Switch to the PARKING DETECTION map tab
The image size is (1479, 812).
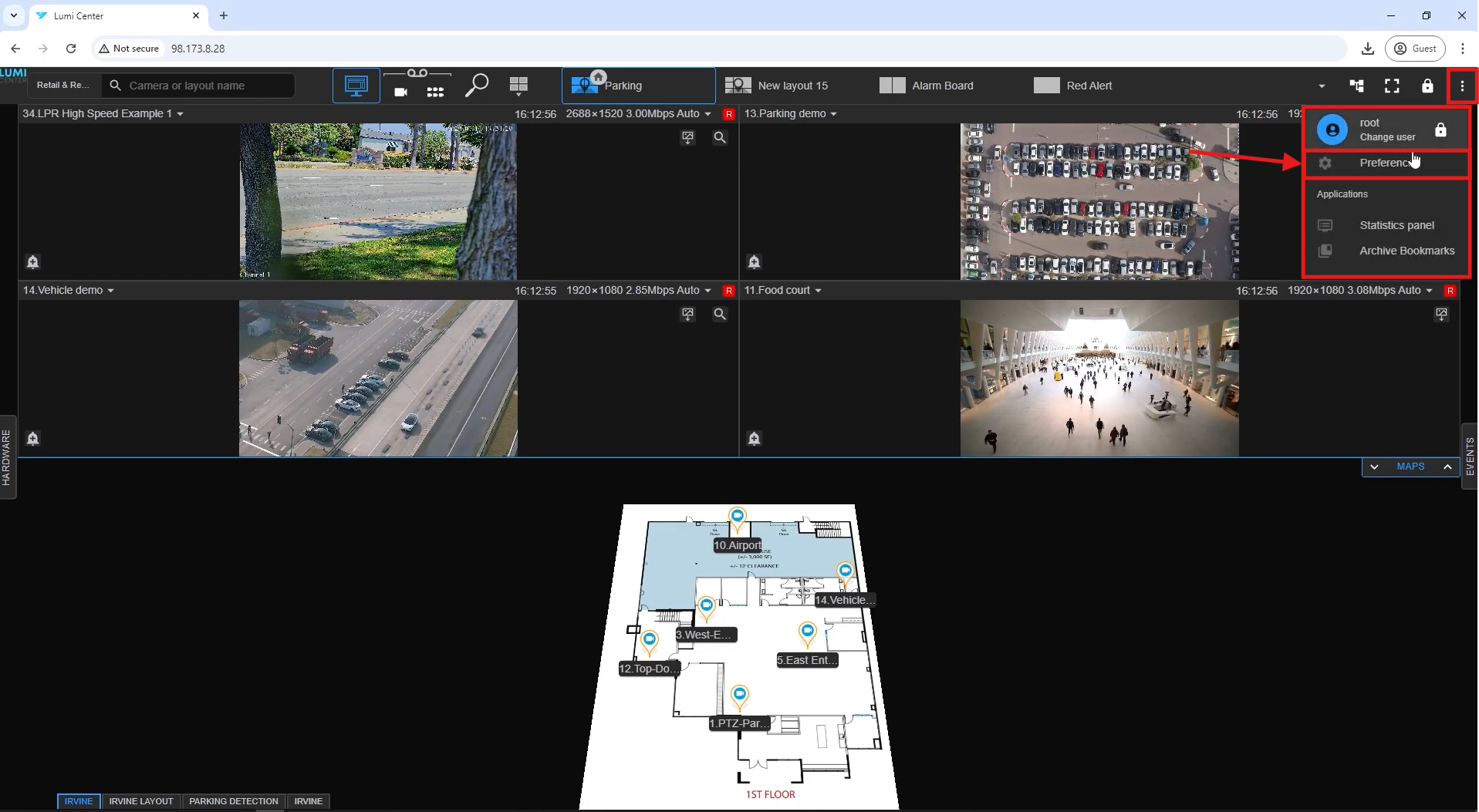[233, 801]
